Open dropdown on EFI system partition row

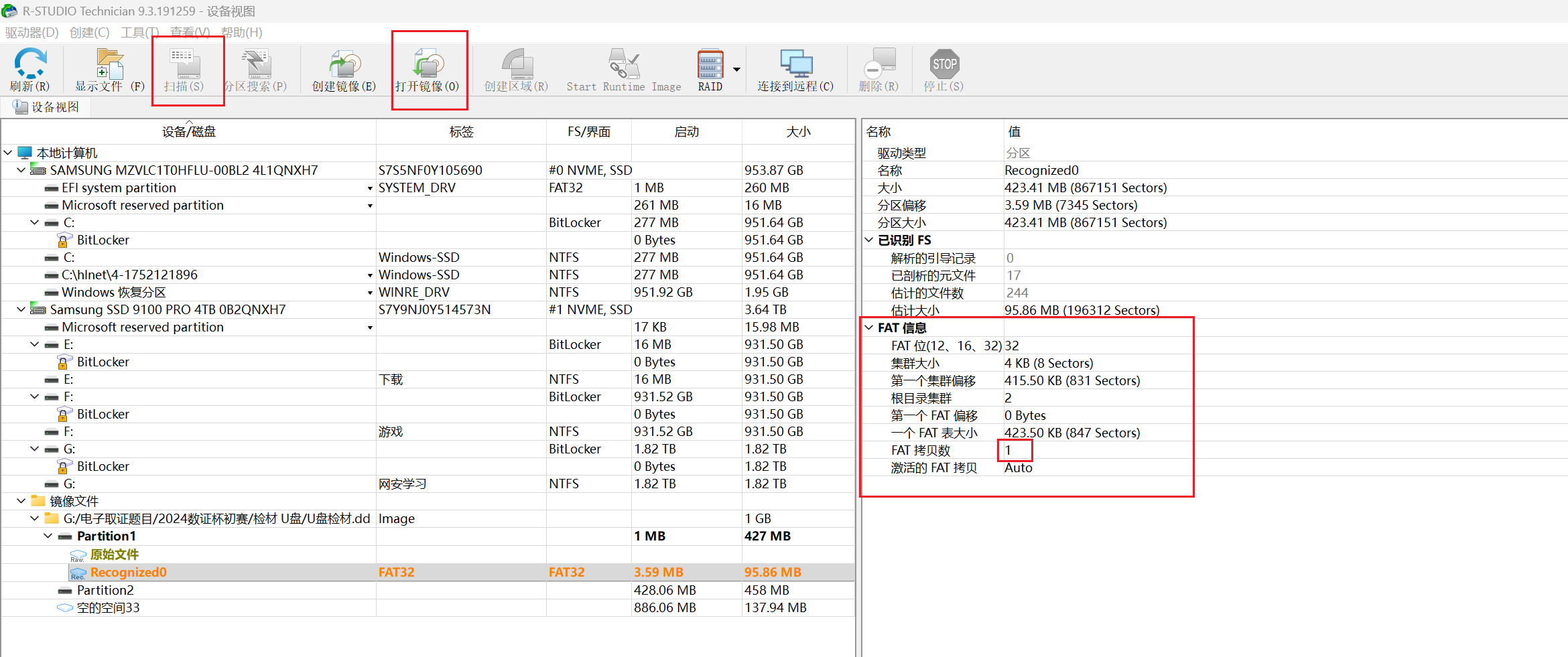(x=370, y=189)
